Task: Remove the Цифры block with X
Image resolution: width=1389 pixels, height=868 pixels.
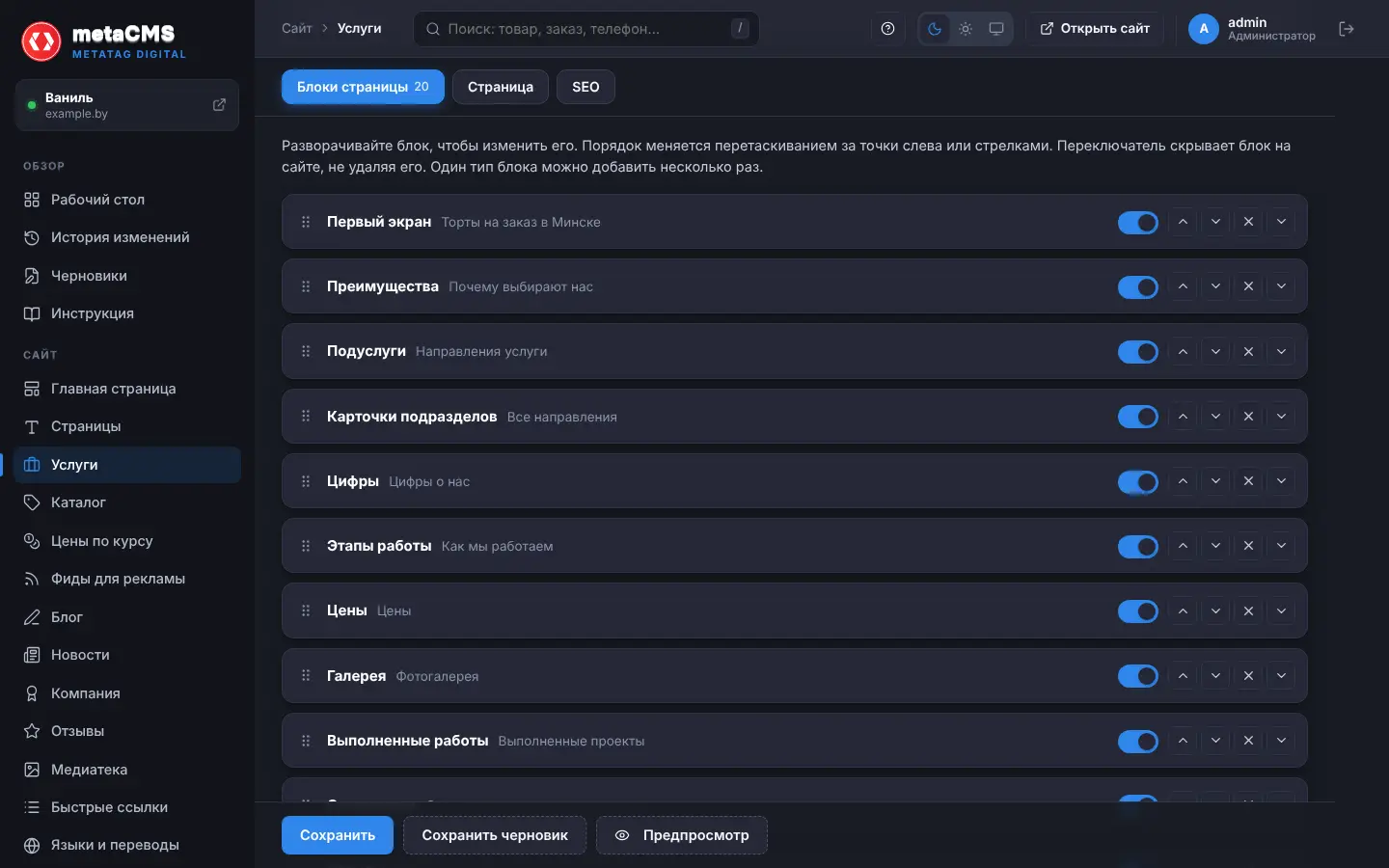Action: pos(1248,481)
